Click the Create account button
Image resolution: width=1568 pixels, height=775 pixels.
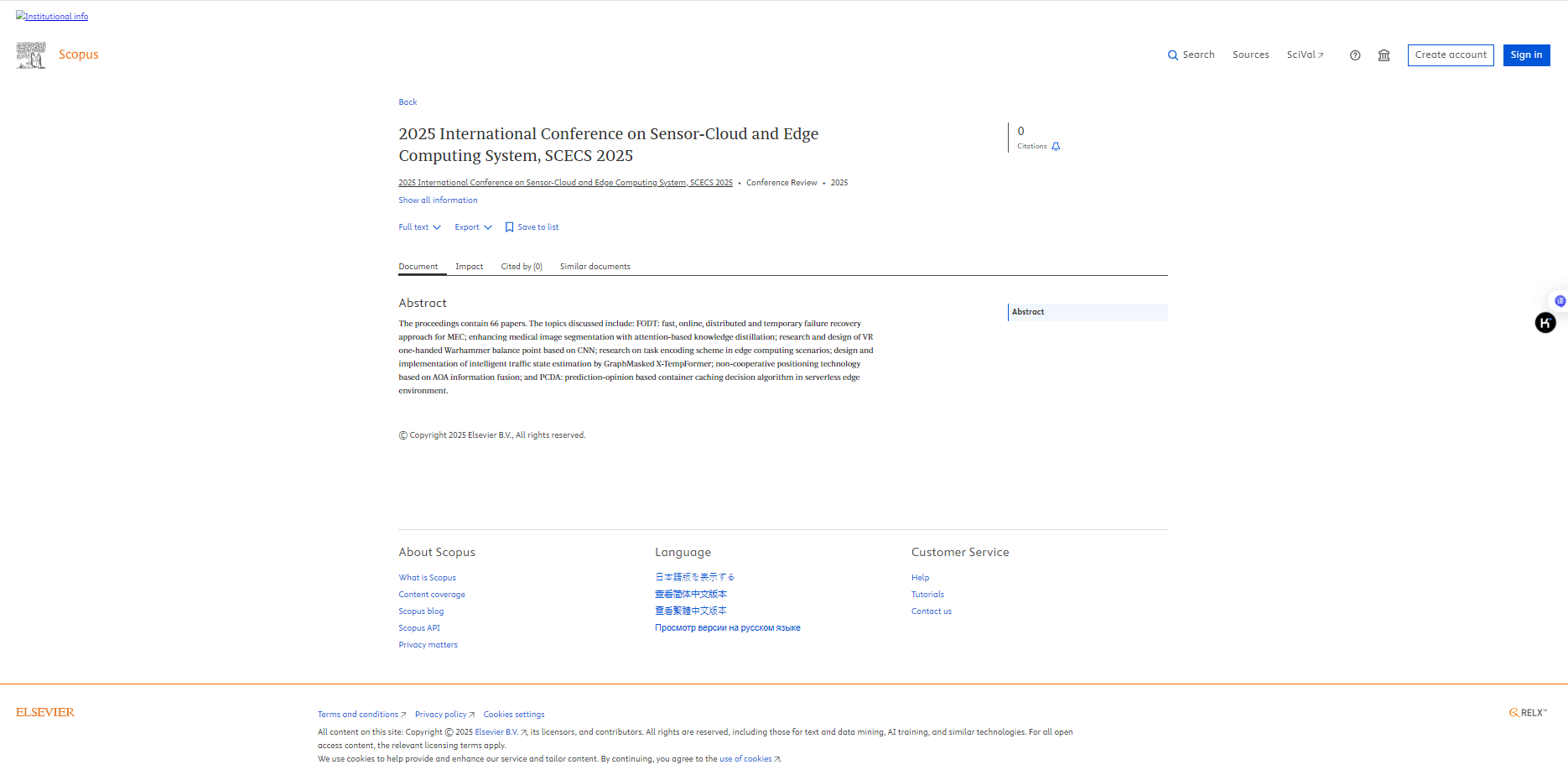tap(1450, 55)
